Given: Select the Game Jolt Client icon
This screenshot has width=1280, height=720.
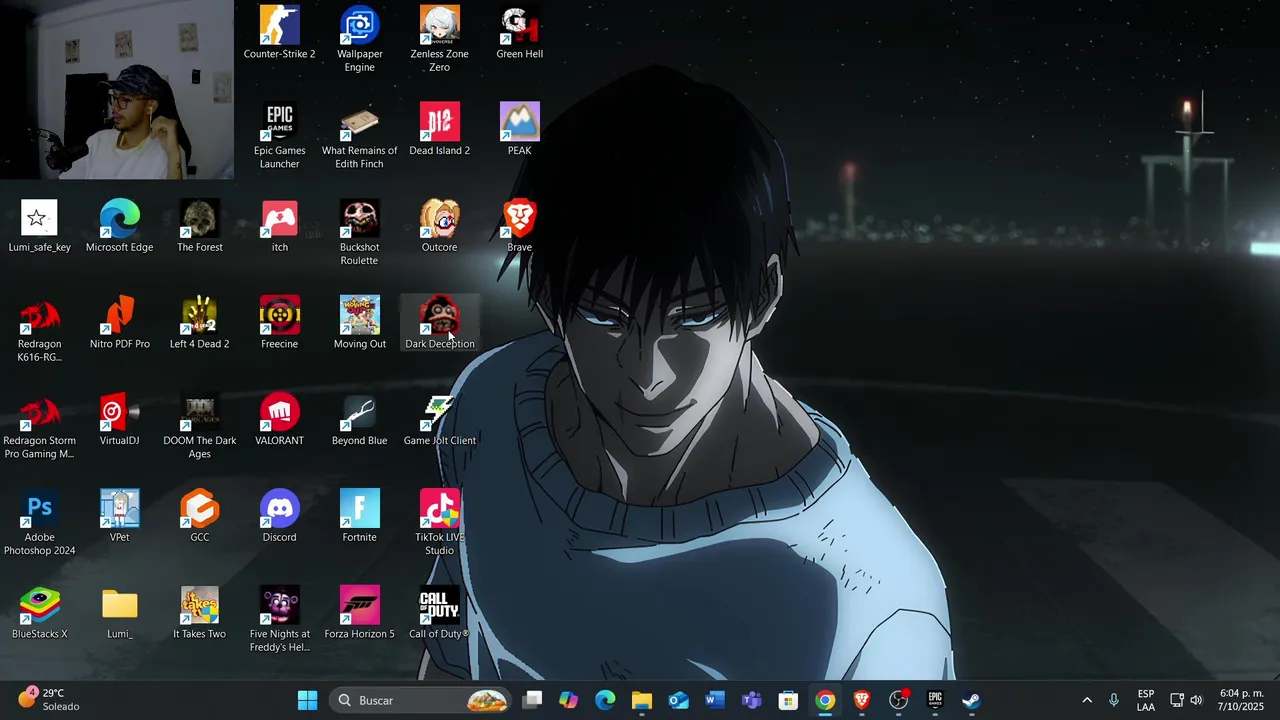Looking at the screenshot, I should 439,419.
